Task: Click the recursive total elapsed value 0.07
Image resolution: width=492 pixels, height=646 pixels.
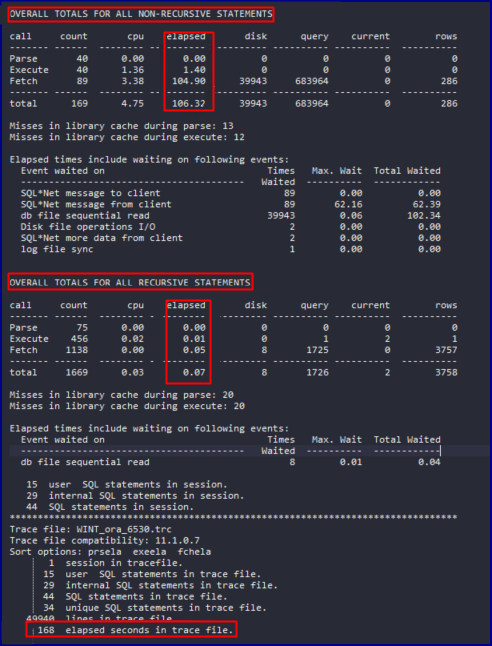Action: click(194, 372)
